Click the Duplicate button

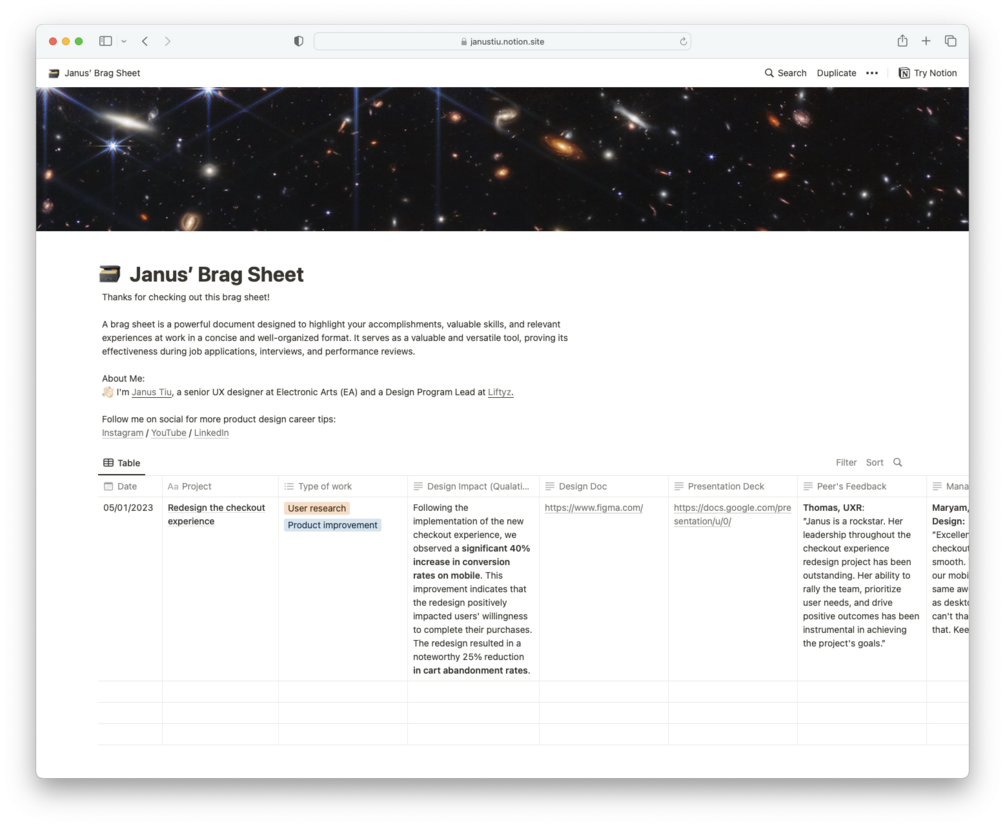836,73
